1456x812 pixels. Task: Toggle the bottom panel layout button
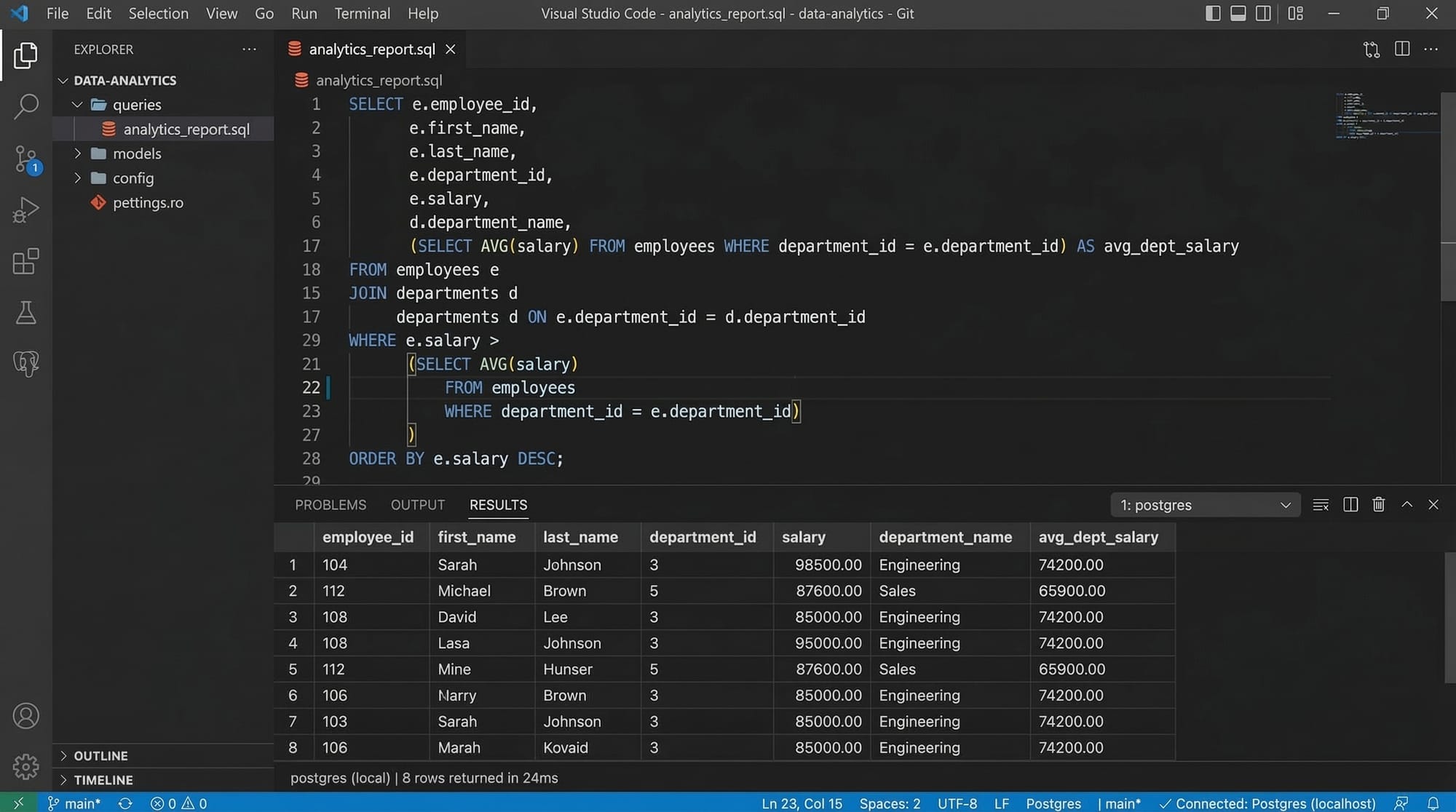[1238, 13]
